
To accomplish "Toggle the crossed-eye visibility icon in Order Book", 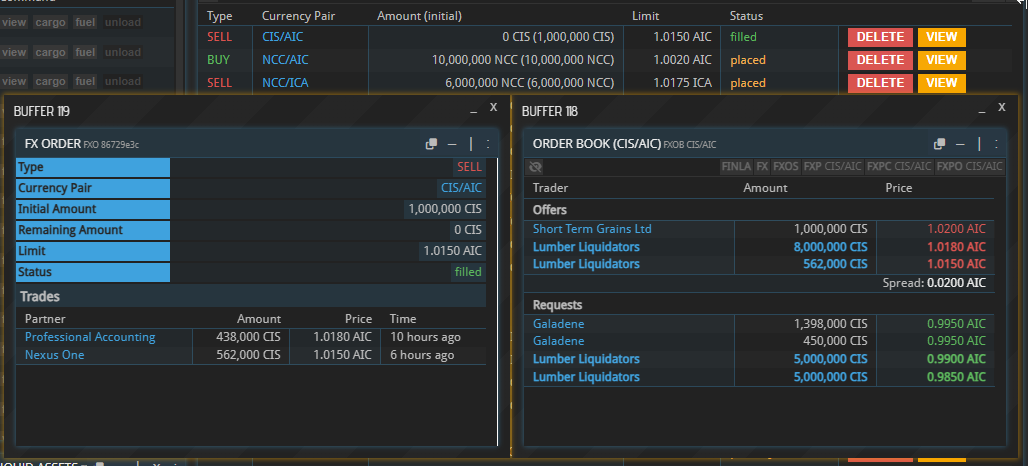I will [x=536, y=167].
